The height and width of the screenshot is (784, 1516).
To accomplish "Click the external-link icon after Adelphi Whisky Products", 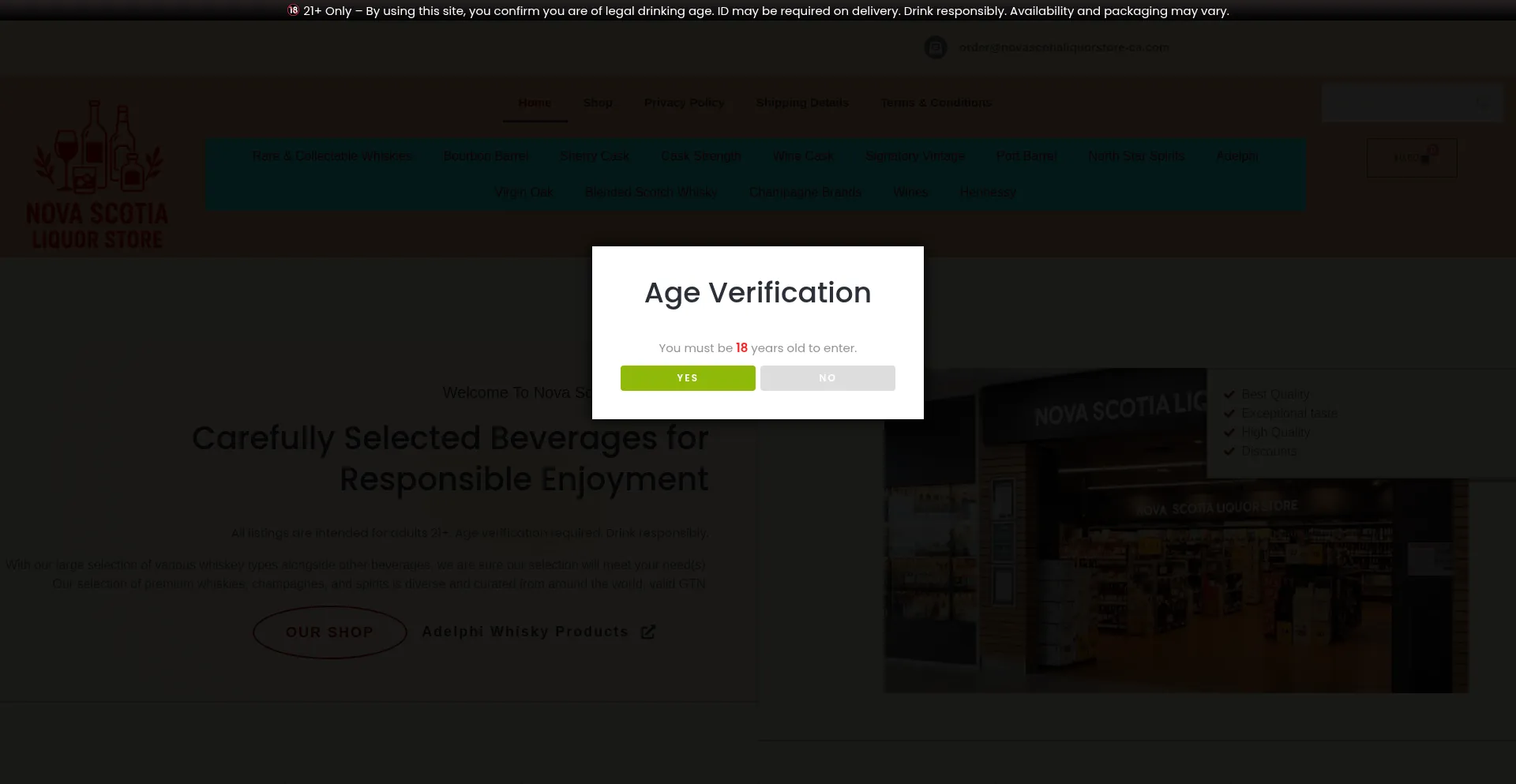I will (648, 632).
